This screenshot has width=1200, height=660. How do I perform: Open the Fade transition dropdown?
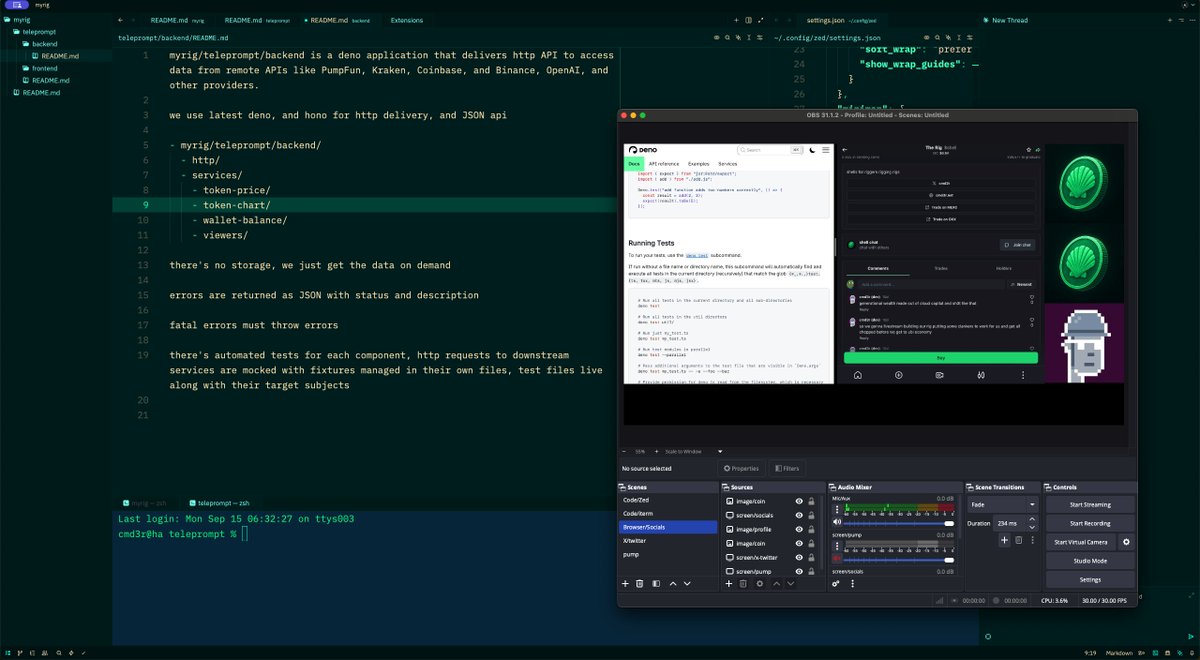(x=1003, y=505)
